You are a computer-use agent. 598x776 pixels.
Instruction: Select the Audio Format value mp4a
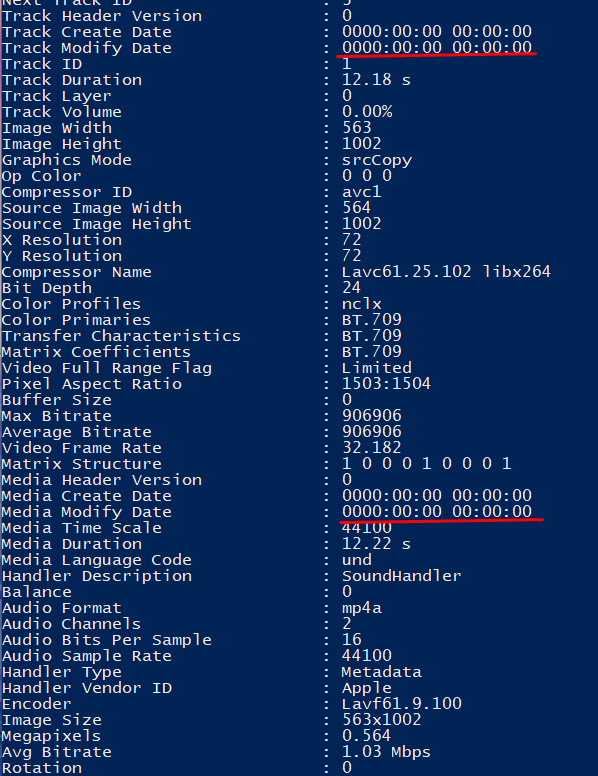(x=361, y=608)
